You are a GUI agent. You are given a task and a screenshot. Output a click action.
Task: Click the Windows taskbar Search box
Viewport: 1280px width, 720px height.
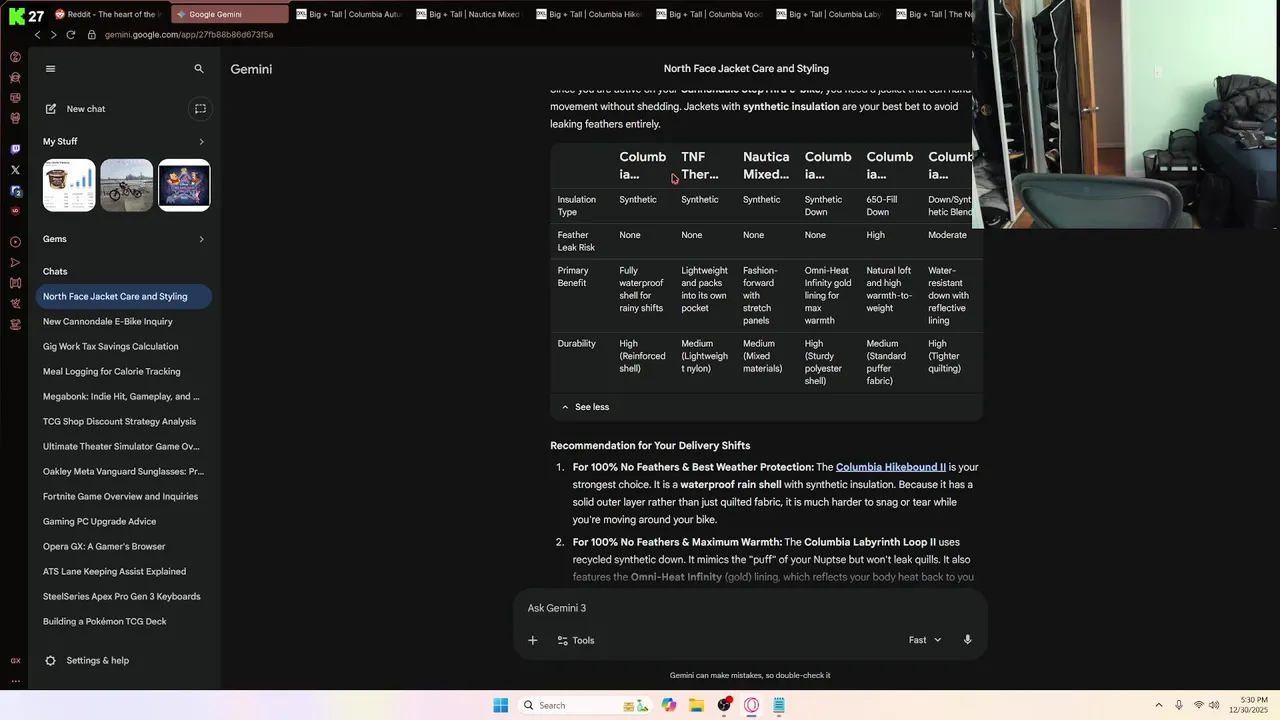tap(585, 705)
